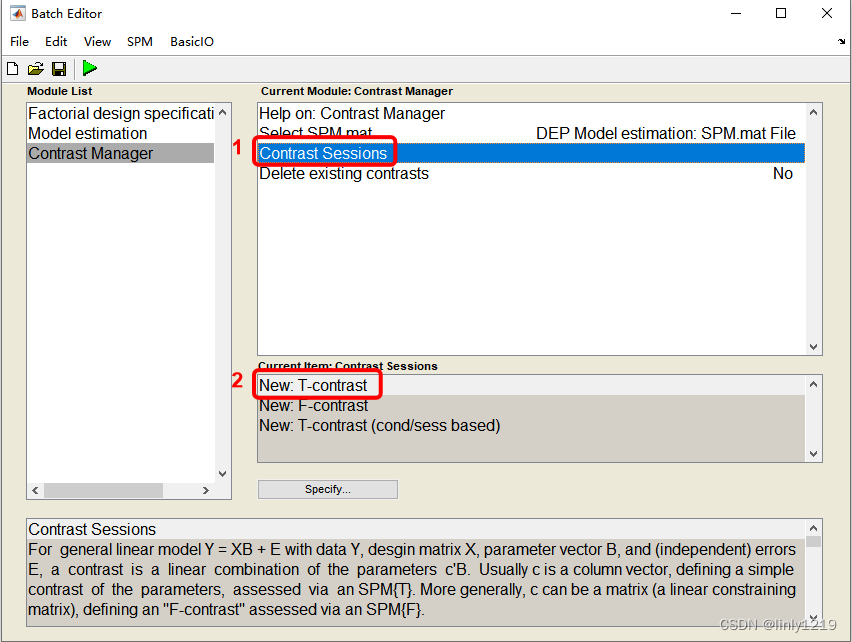Run the batch with the green arrow

[89, 68]
